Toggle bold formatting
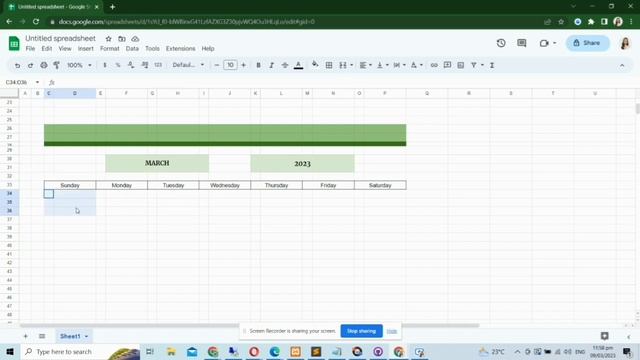640x360 pixels. tap(258, 65)
